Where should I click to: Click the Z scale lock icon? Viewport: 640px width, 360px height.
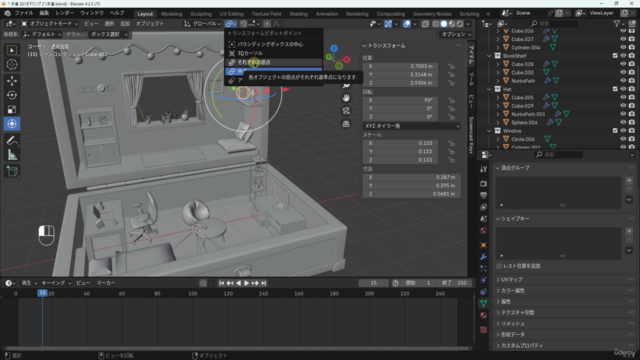click(451, 160)
